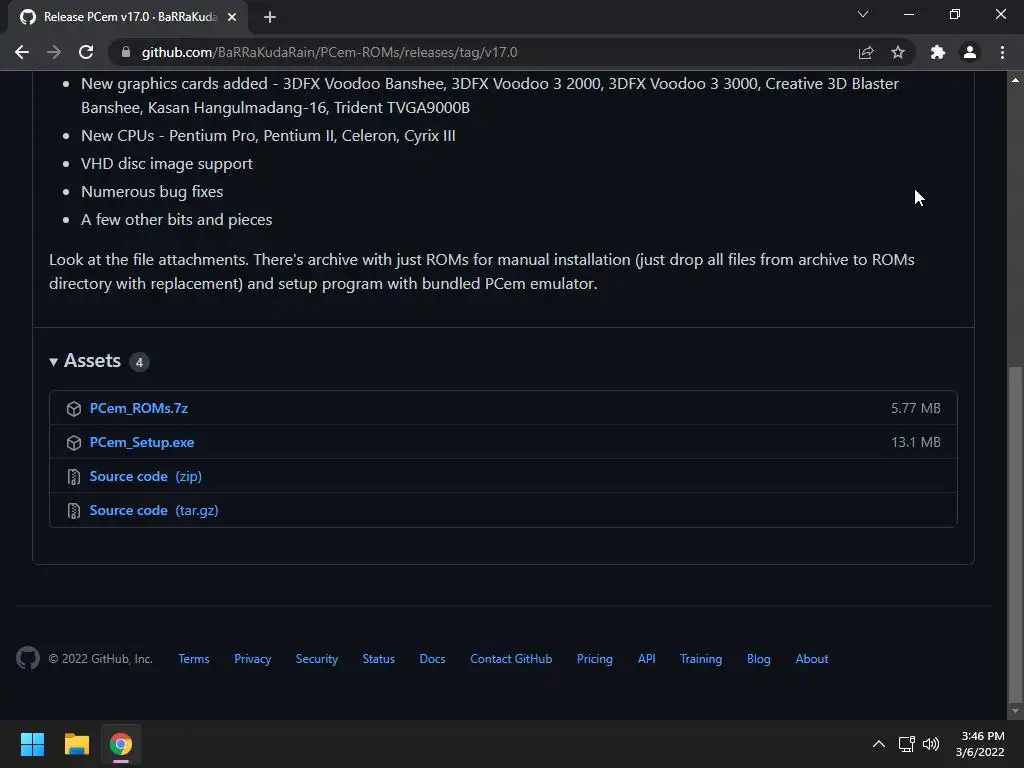Click the 'VHD disc image support' bullet
The height and width of the screenshot is (768, 1024).
point(167,163)
